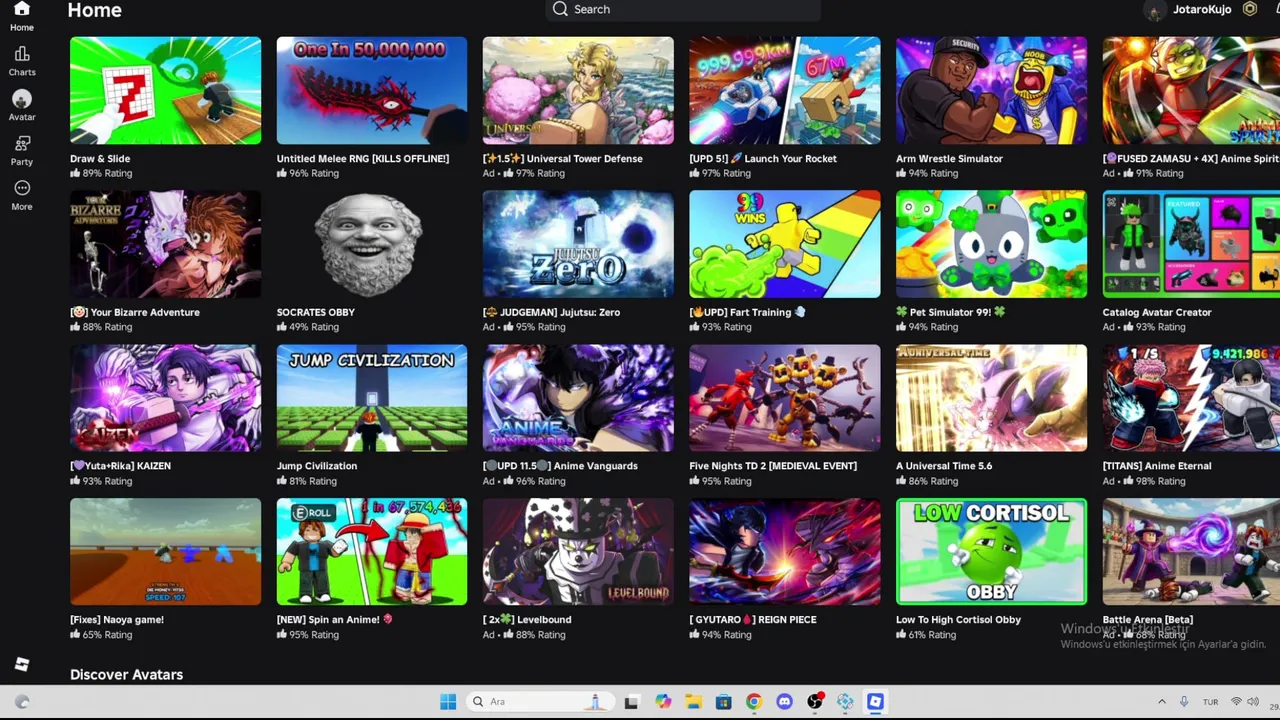The width and height of the screenshot is (1280, 720).
Task: Open the Battle Arena [Beta] thumbnail
Action: [1191, 552]
